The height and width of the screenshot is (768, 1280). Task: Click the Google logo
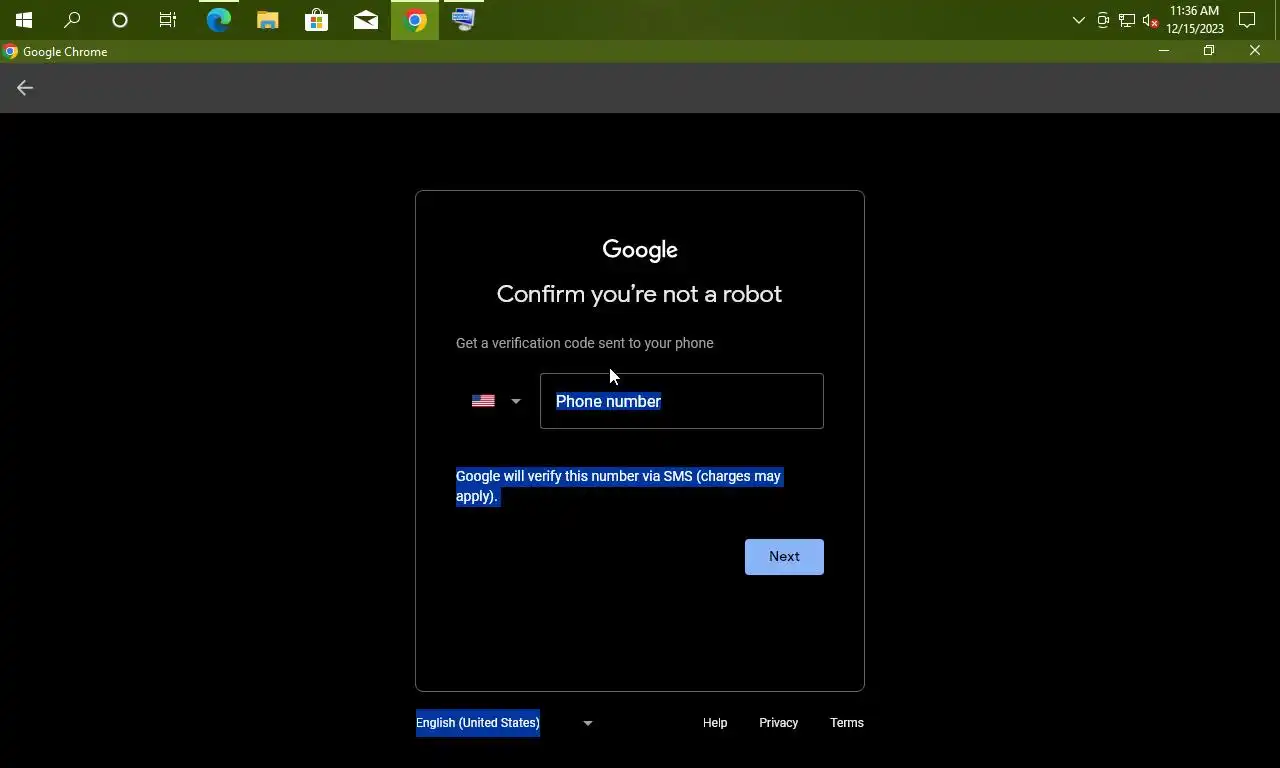point(640,250)
